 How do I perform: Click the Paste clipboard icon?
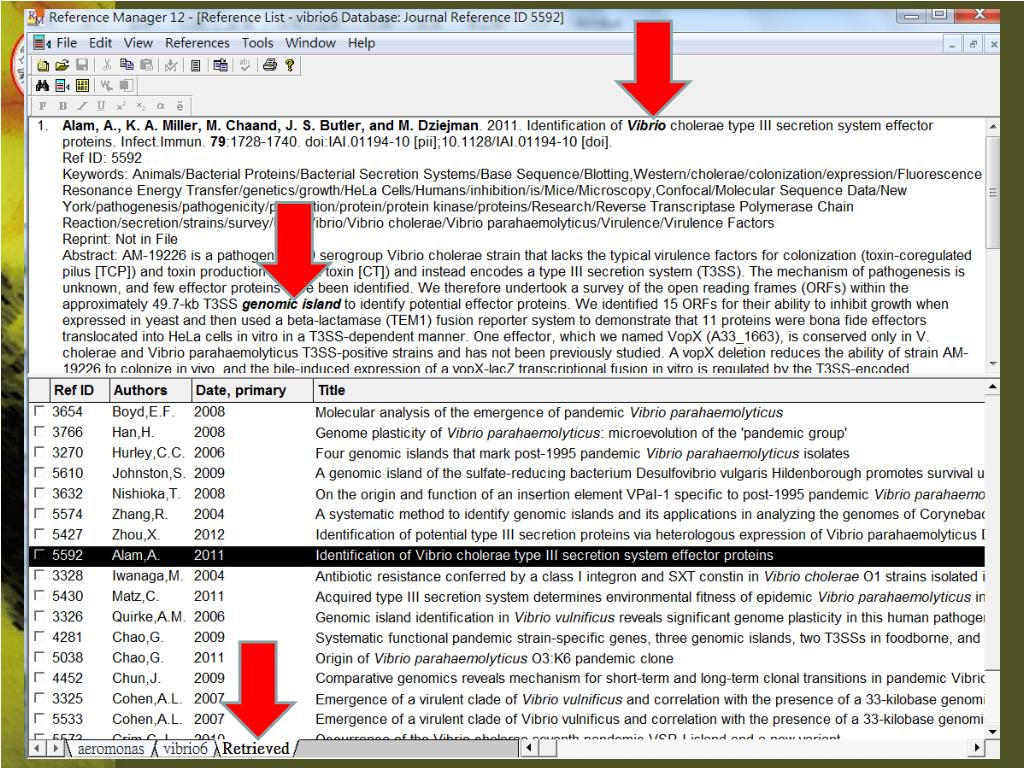[146, 65]
